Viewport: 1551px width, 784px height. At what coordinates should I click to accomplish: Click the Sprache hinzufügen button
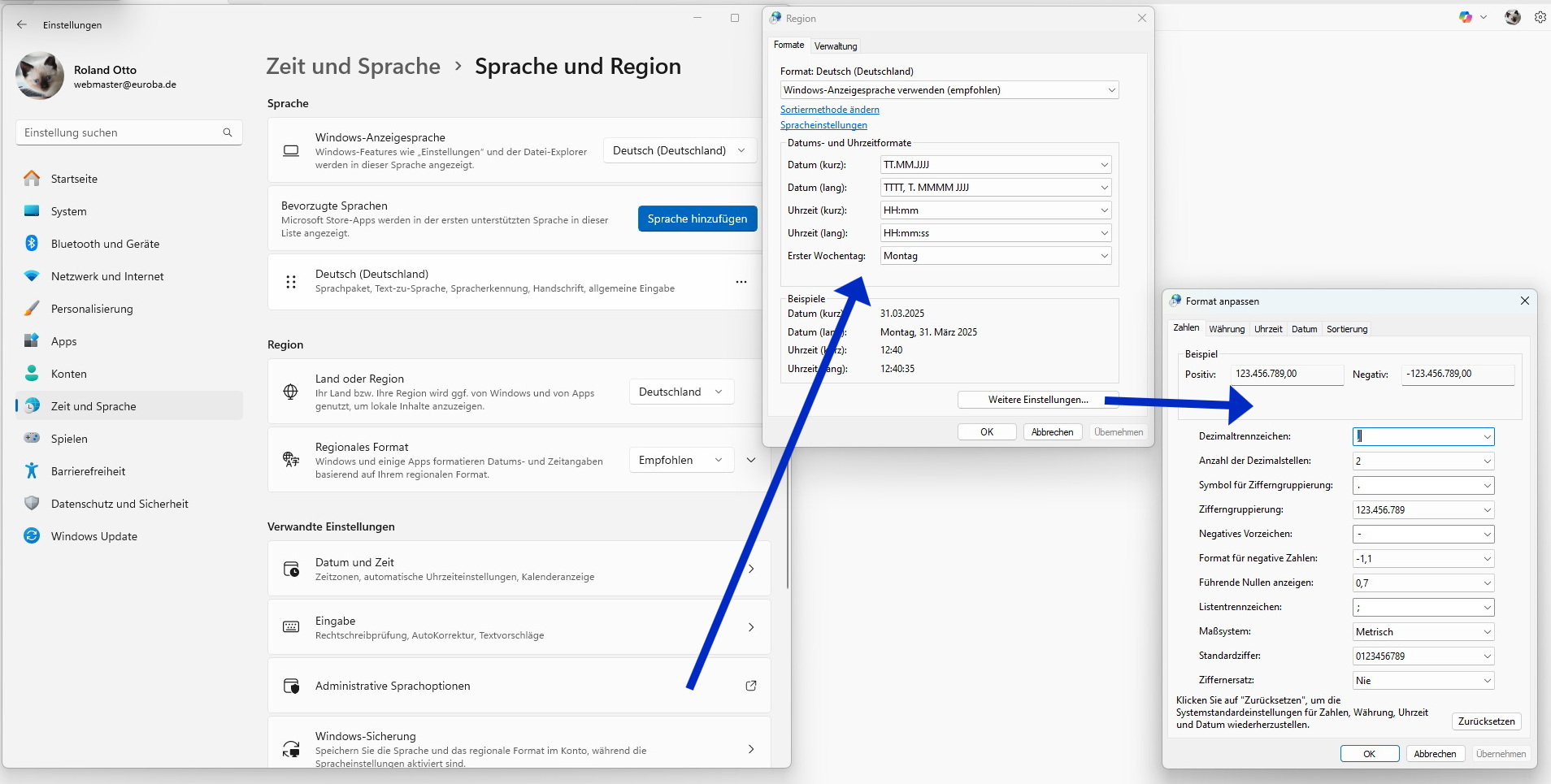[x=697, y=219]
